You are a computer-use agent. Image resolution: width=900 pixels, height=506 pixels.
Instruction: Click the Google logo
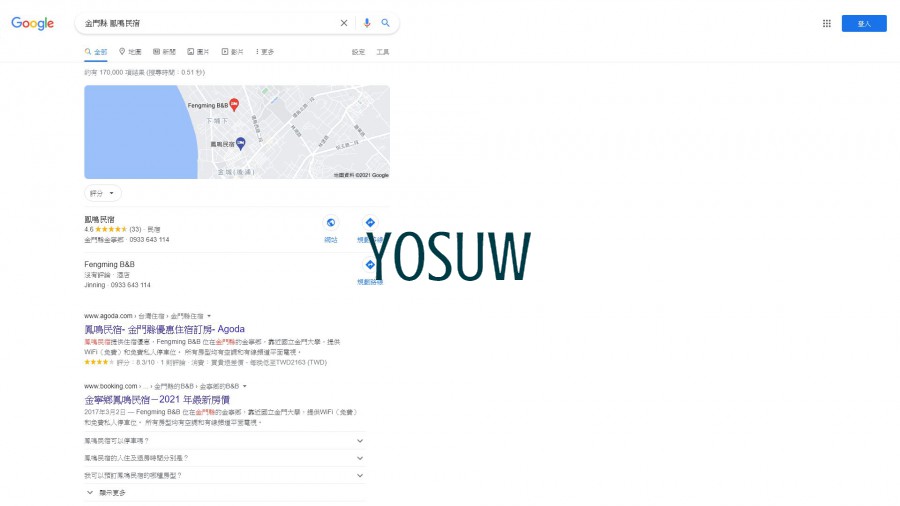pos(32,23)
